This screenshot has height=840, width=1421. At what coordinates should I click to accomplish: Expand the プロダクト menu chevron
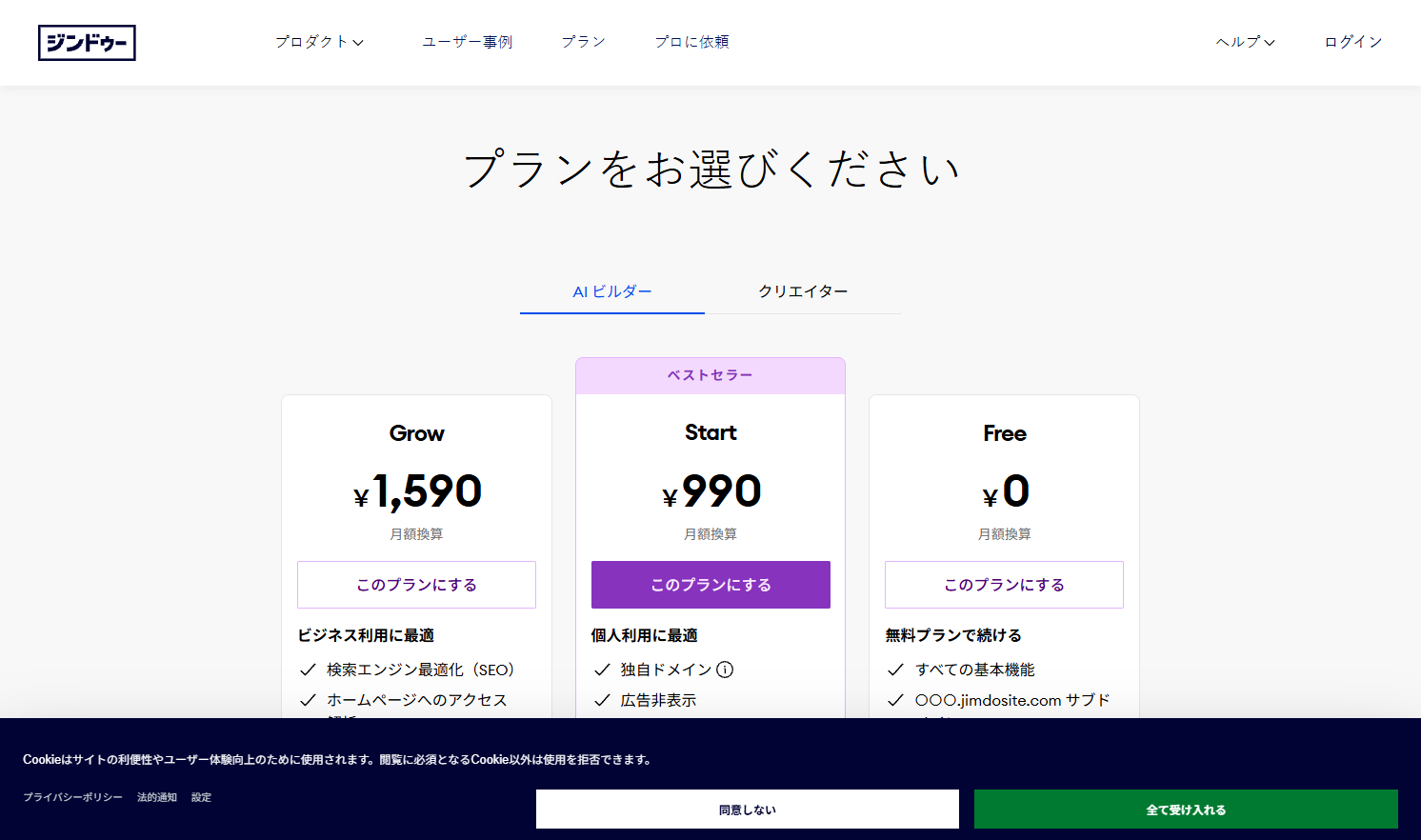pos(358,42)
